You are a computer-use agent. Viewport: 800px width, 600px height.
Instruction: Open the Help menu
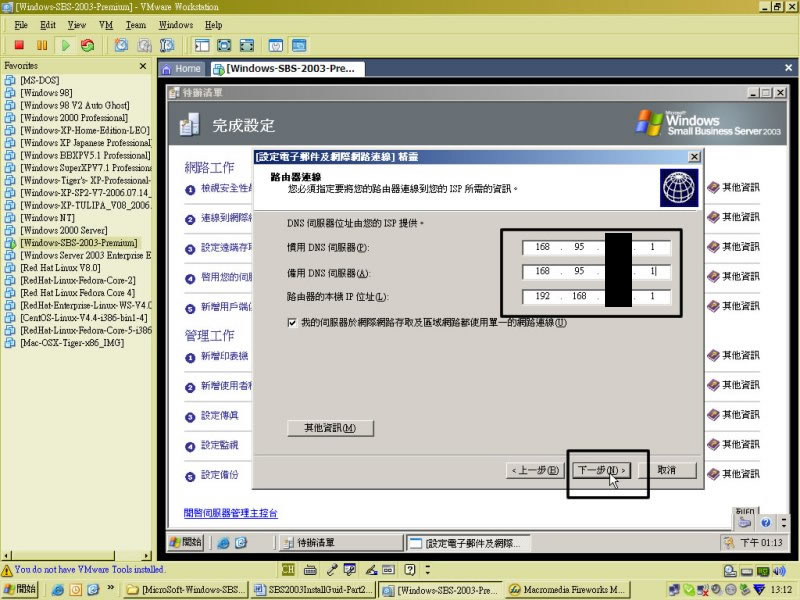[x=213, y=25]
